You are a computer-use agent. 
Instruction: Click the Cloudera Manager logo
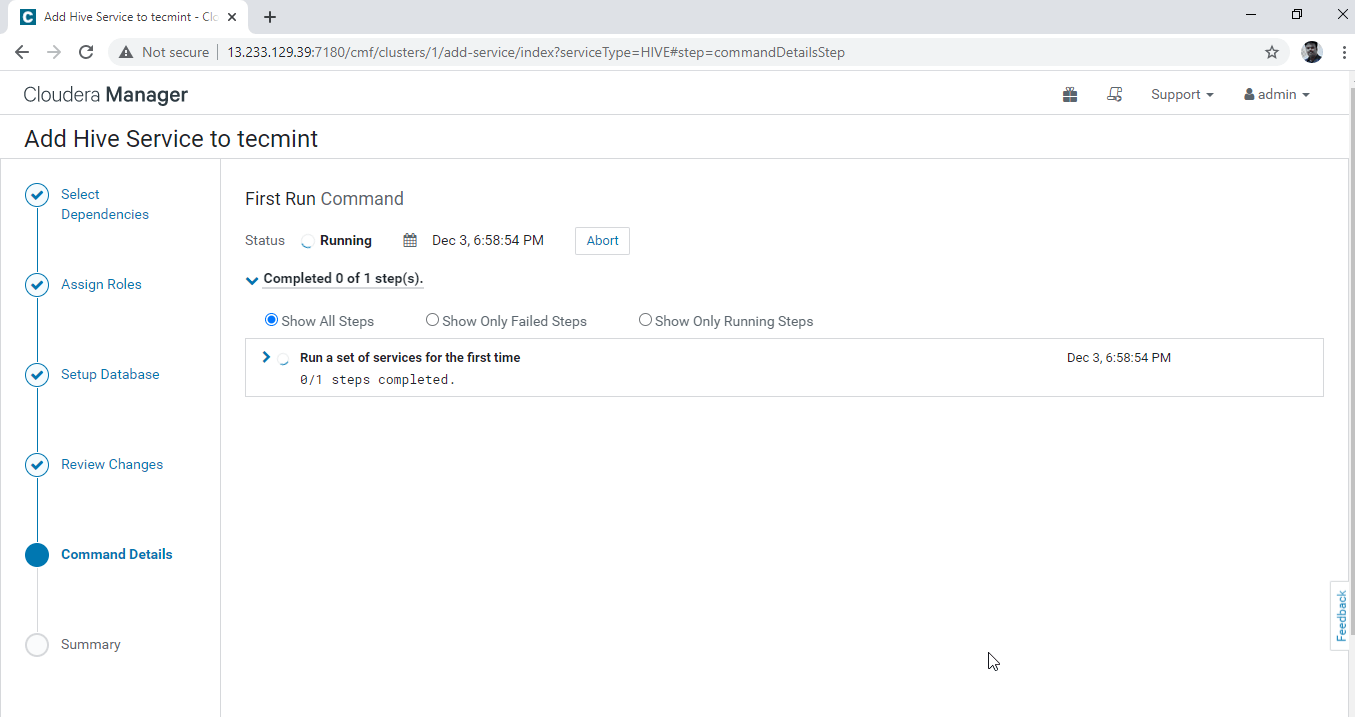coord(106,95)
